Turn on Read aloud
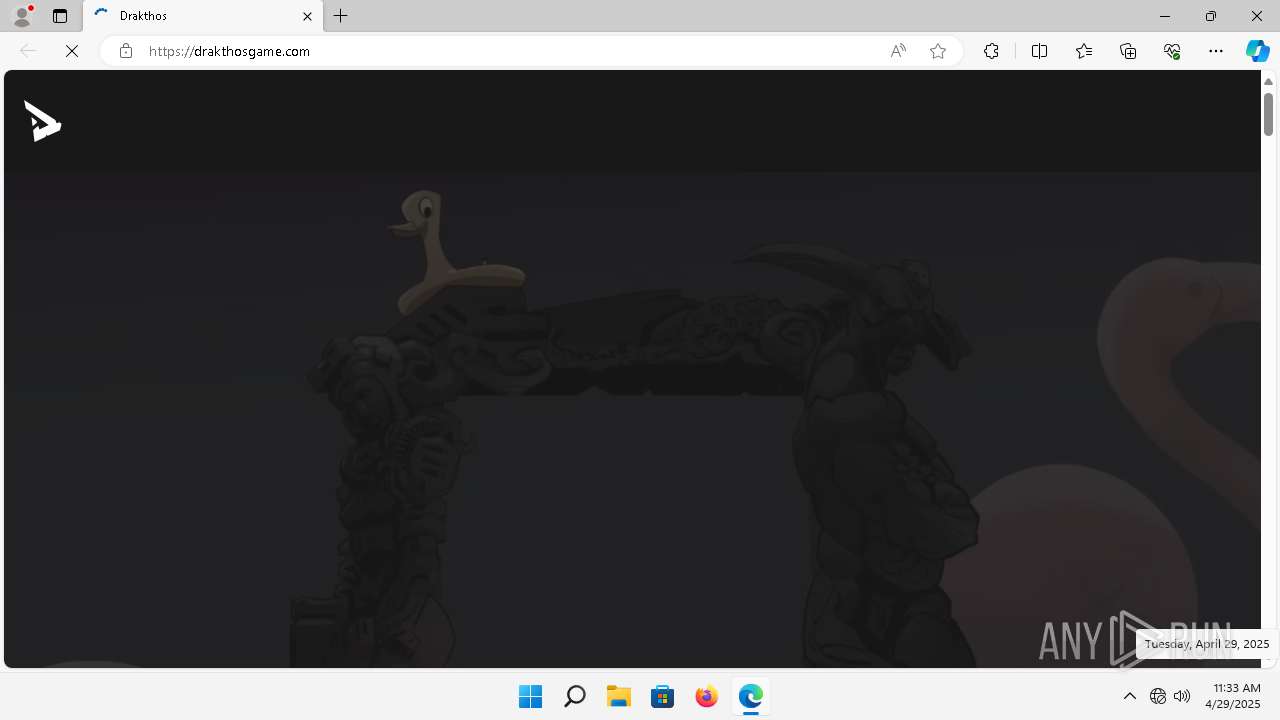The image size is (1280, 720). 898,51
